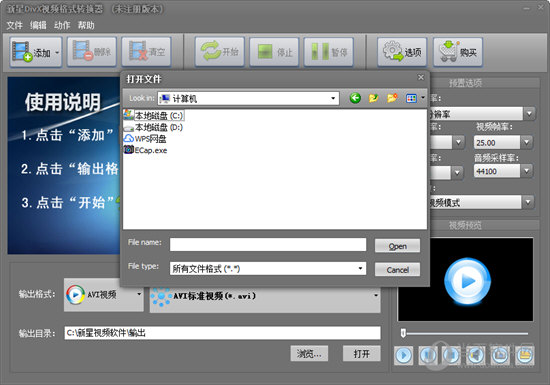
Task: Open the 帮助 menu
Action: point(86,25)
